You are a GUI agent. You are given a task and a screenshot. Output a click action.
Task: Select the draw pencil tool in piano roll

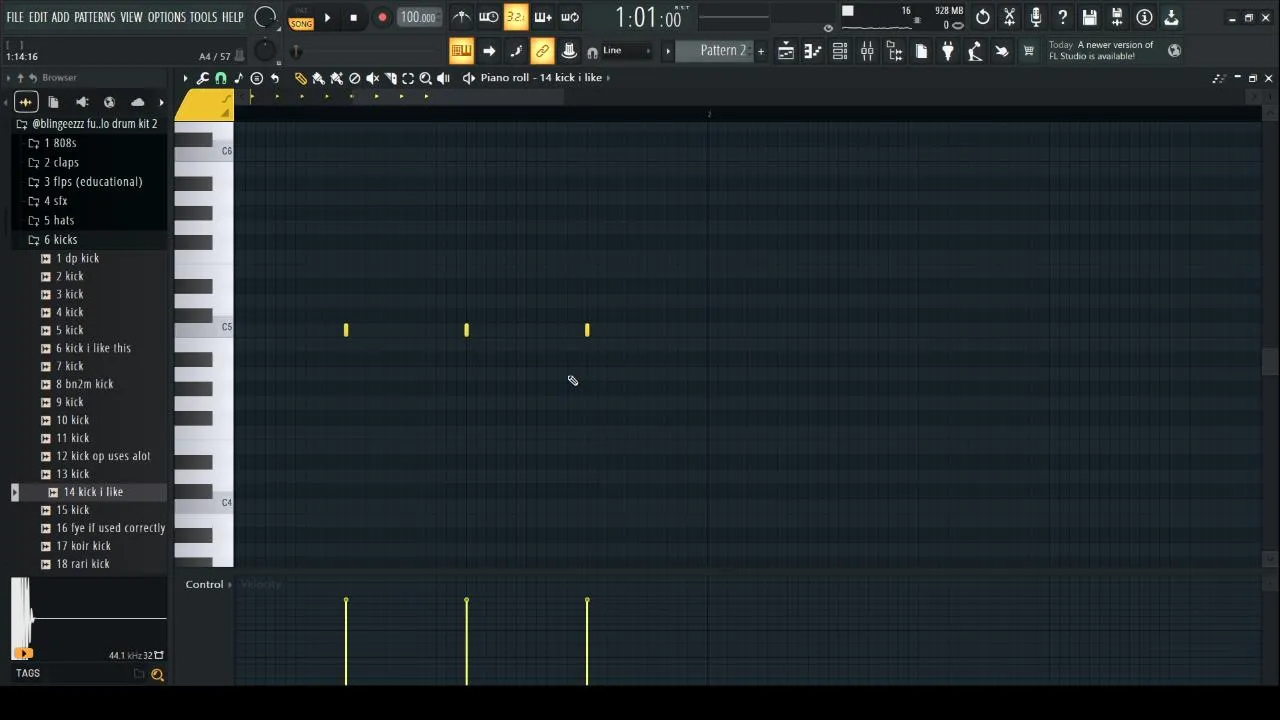coord(300,78)
